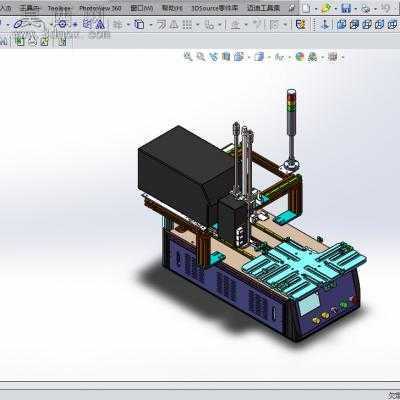
Task: Click the Zoom to Area icon
Action: [x=201, y=57]
